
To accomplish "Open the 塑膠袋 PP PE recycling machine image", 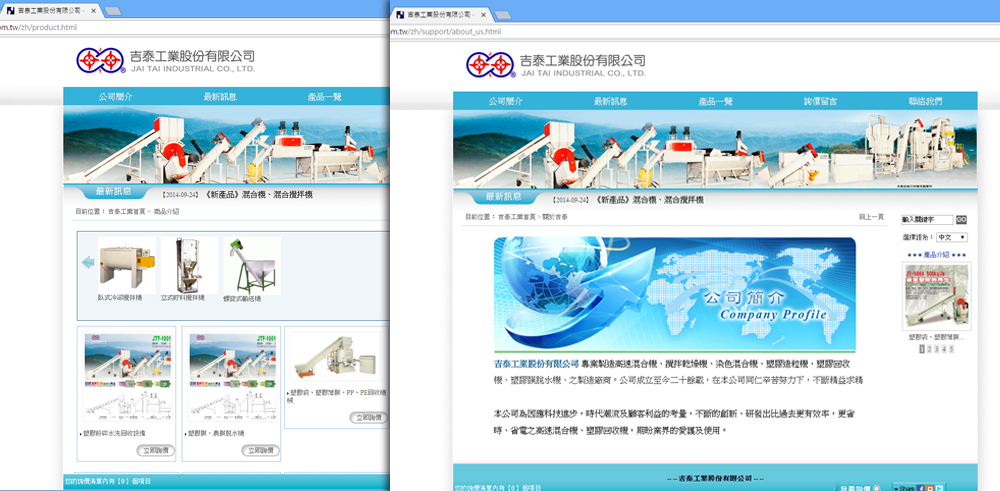I will [335, 357].
